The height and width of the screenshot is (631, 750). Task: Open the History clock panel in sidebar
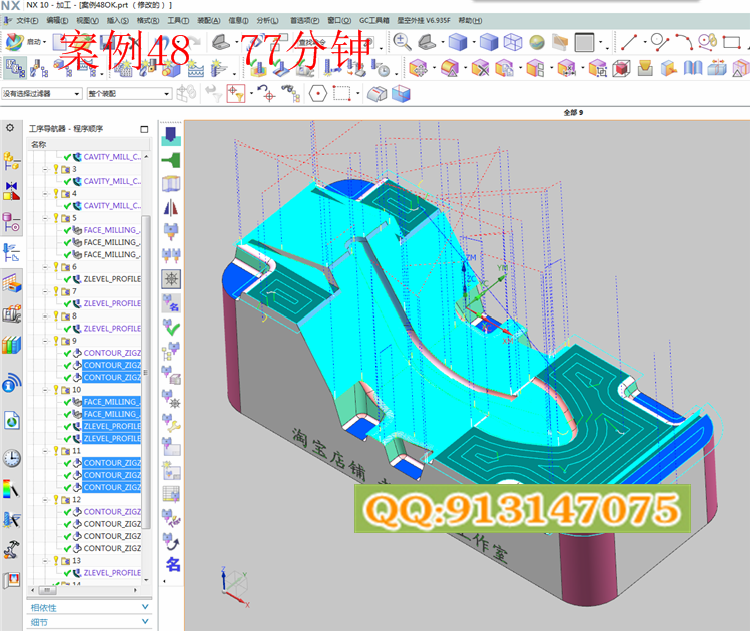(x=11, y=458)
